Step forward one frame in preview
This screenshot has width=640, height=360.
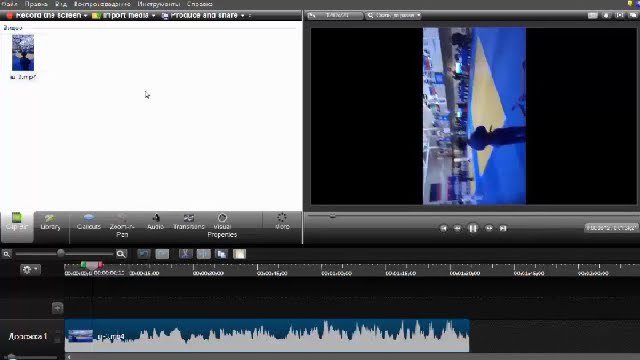tap(489, 229)
